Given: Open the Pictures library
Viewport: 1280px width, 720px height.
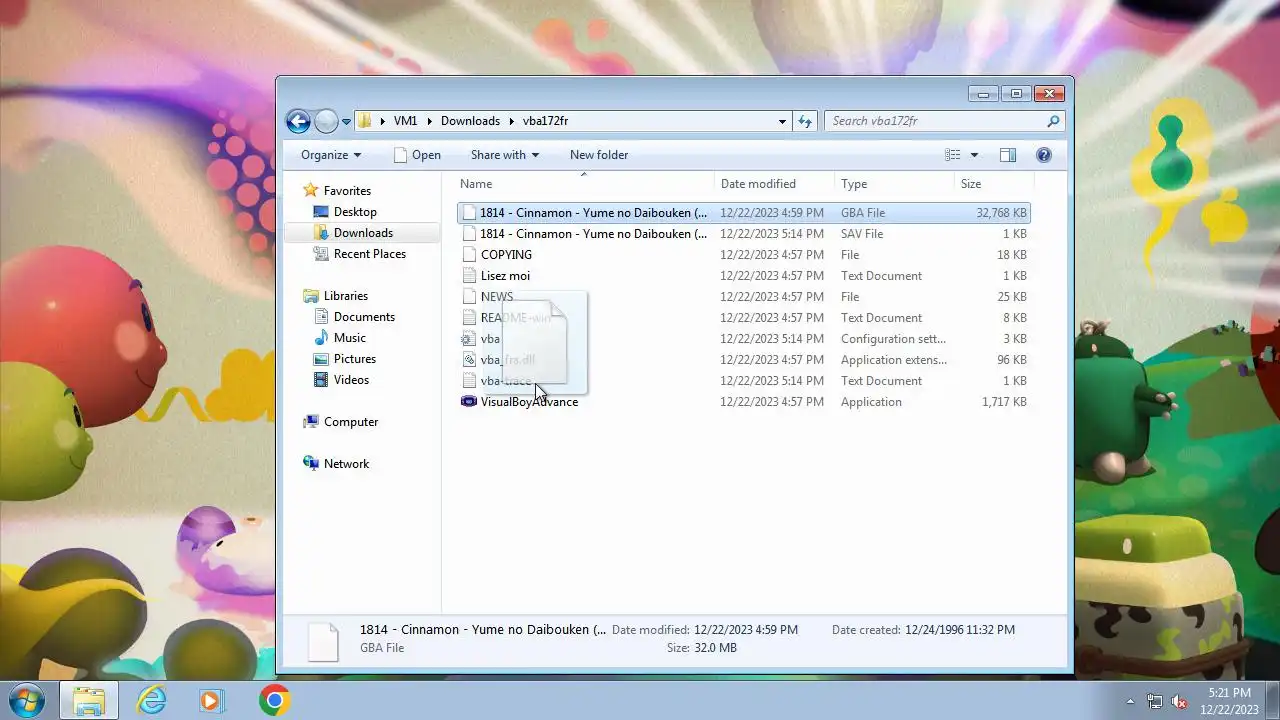Looking at the screenshot, I should [355, 359].
